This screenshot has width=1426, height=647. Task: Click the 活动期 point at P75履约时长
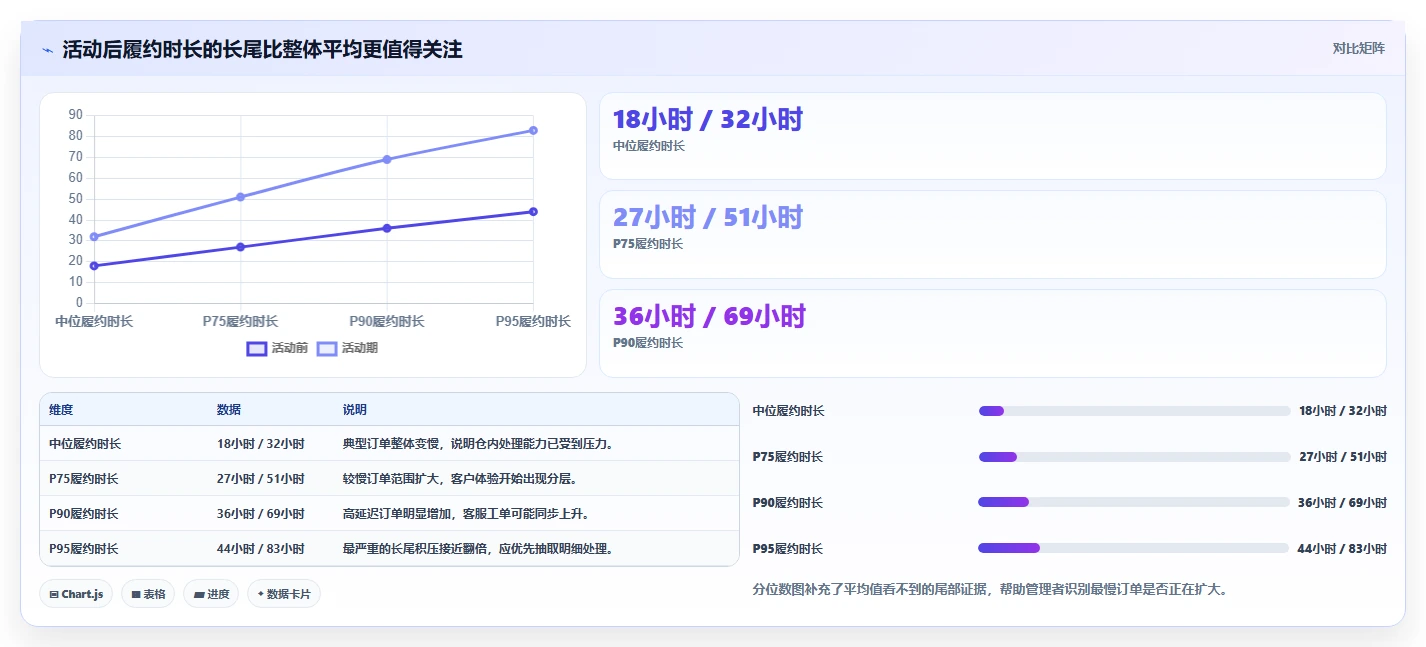coord(240,197)
